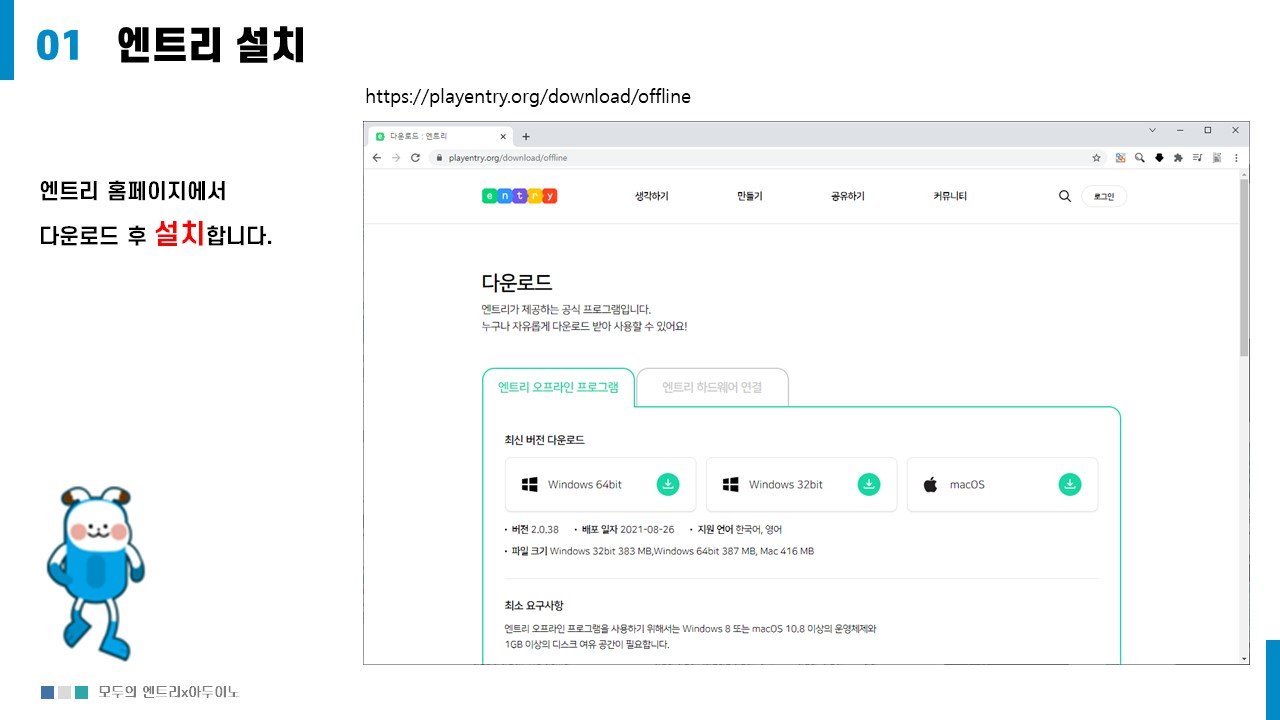
Task: Click the blue Entry robot mascot image
Action: coord(96,574)
